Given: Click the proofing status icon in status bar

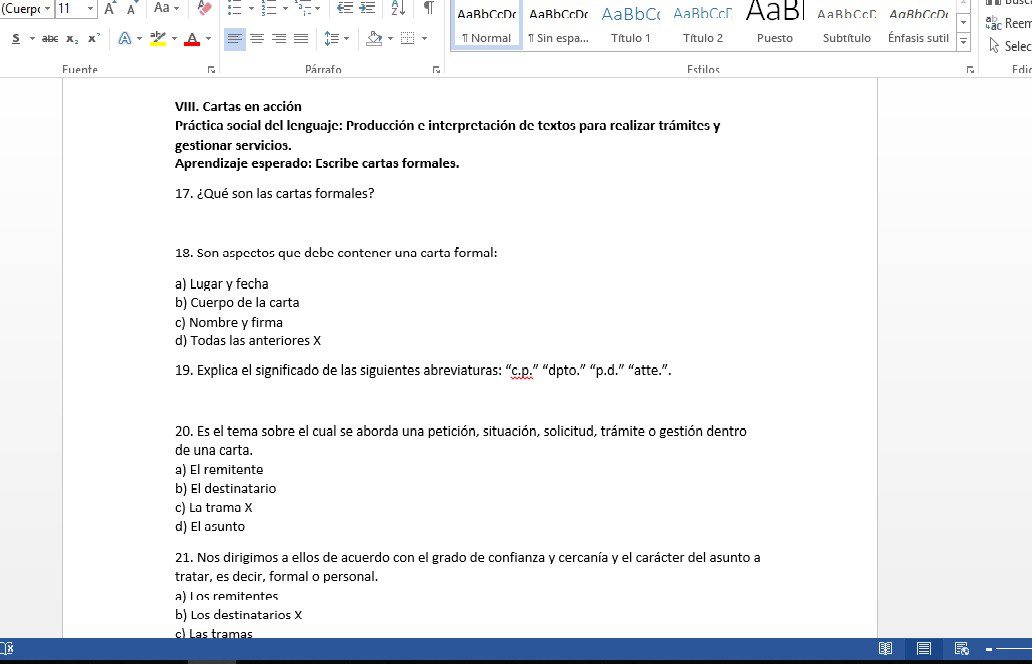Looking at the screenshot, I should pos(7,649).
